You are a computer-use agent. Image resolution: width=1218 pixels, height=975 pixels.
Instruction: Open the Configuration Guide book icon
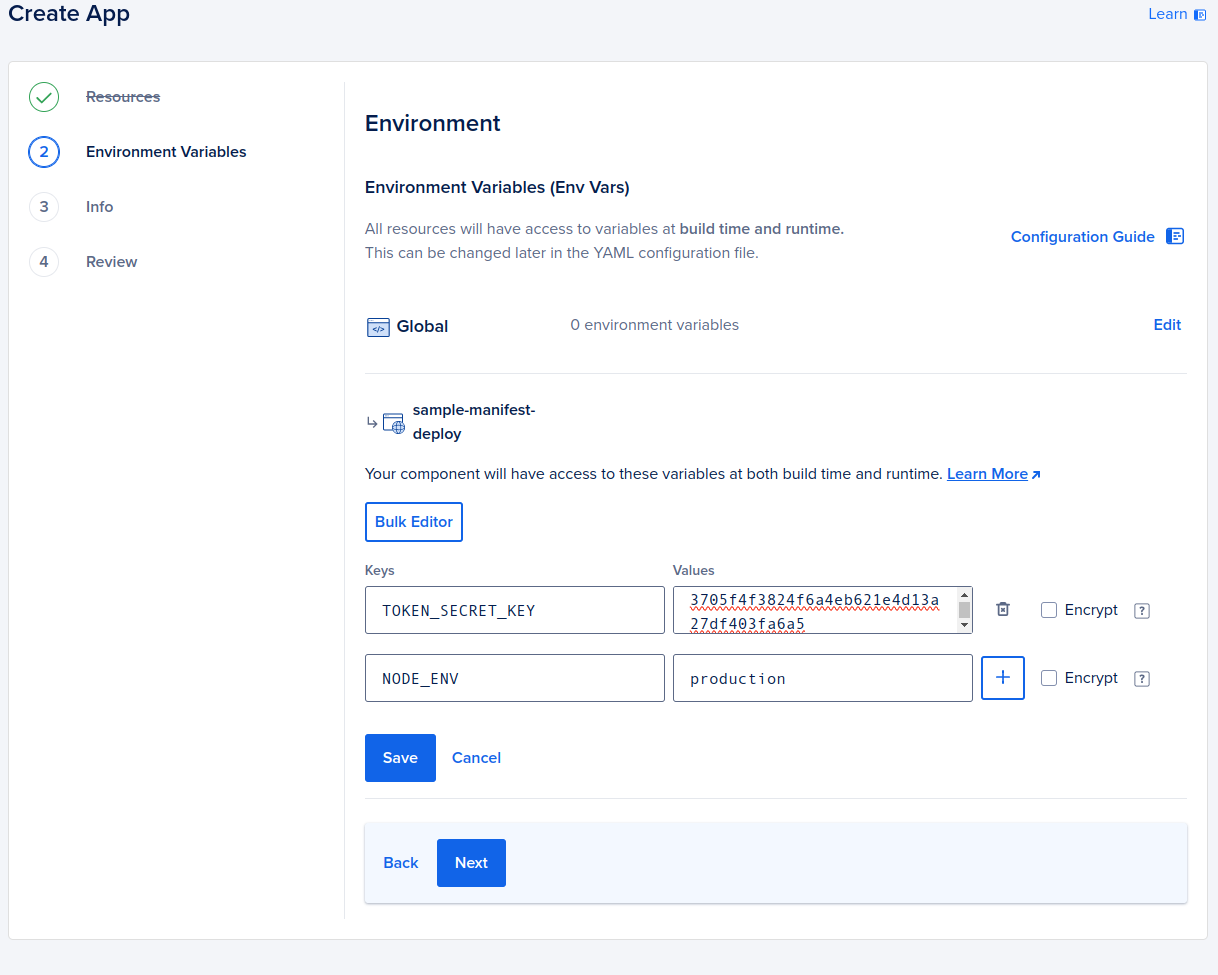point(1174,236)
